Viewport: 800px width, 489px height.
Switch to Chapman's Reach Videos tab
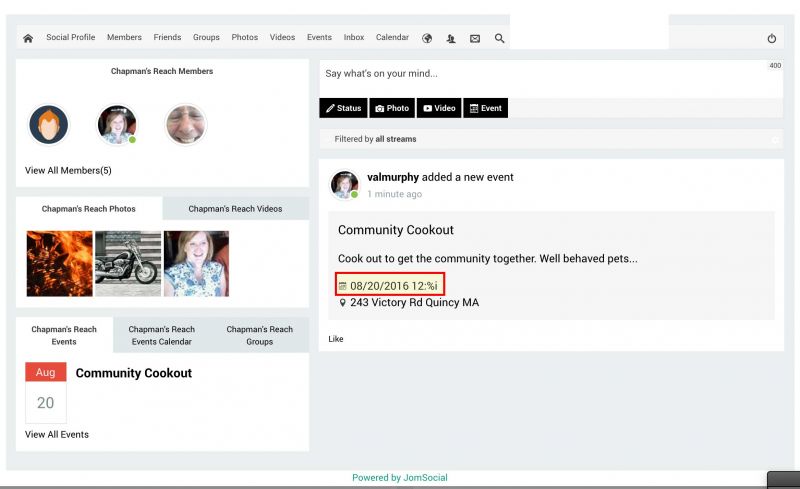(235, 209)
